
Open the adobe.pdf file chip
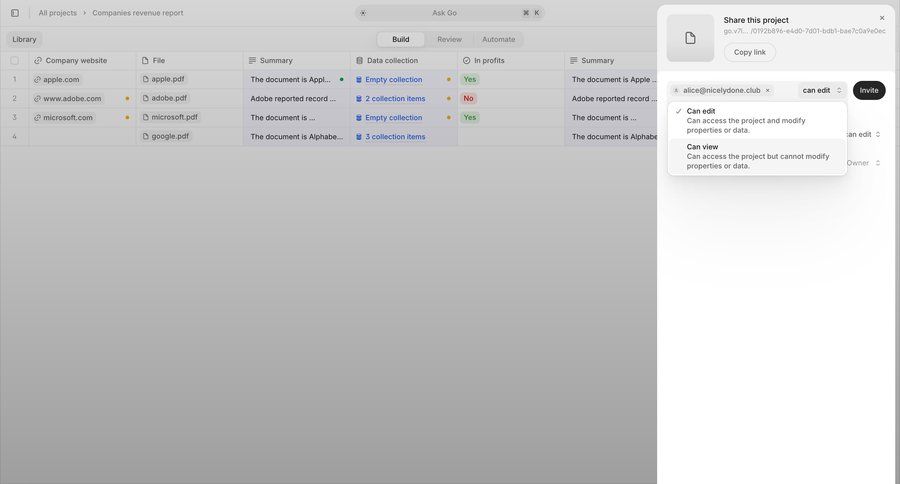pos(165,98)
